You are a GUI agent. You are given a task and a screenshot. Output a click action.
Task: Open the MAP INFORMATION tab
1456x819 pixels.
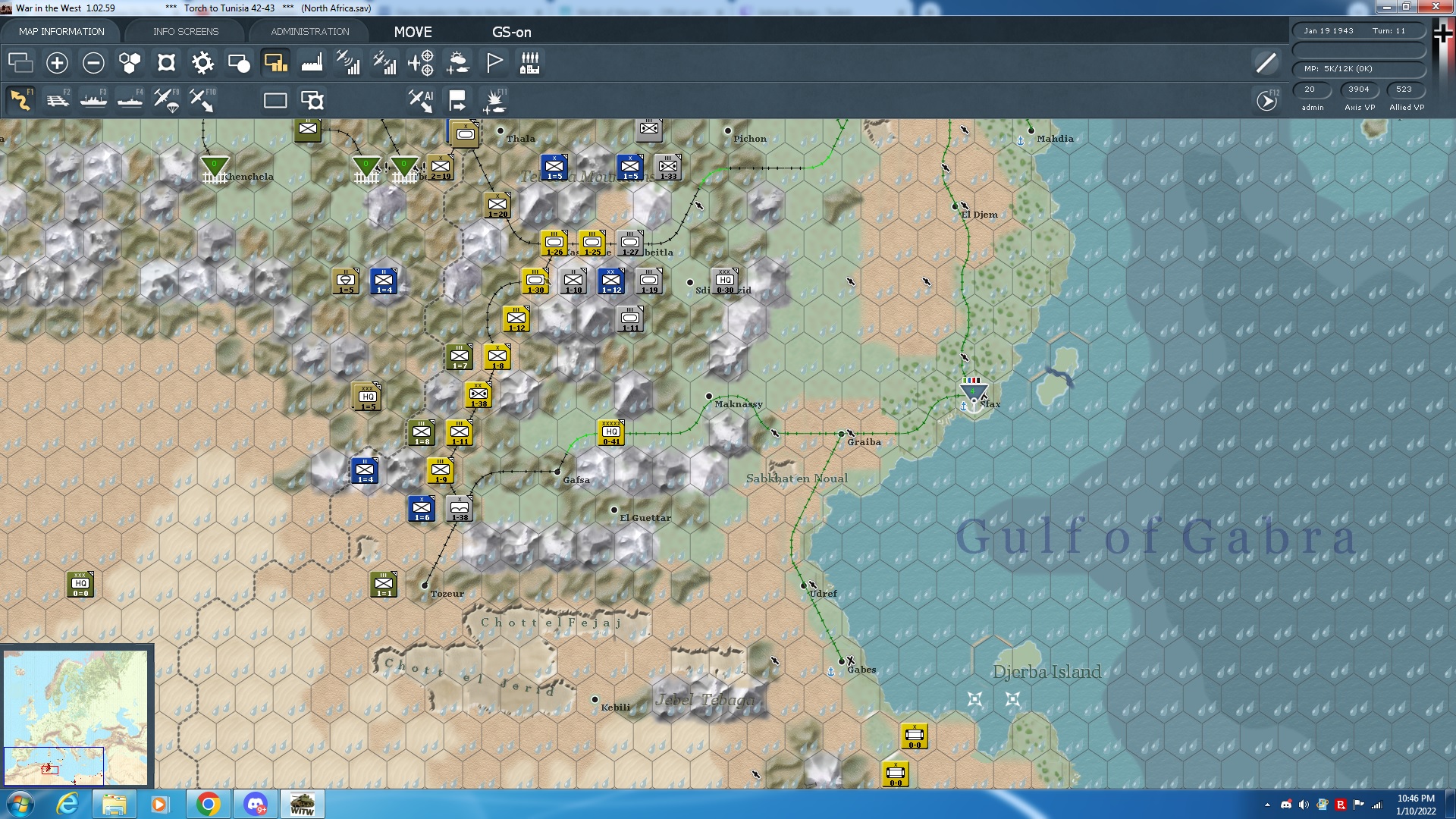tap(61, 31)
